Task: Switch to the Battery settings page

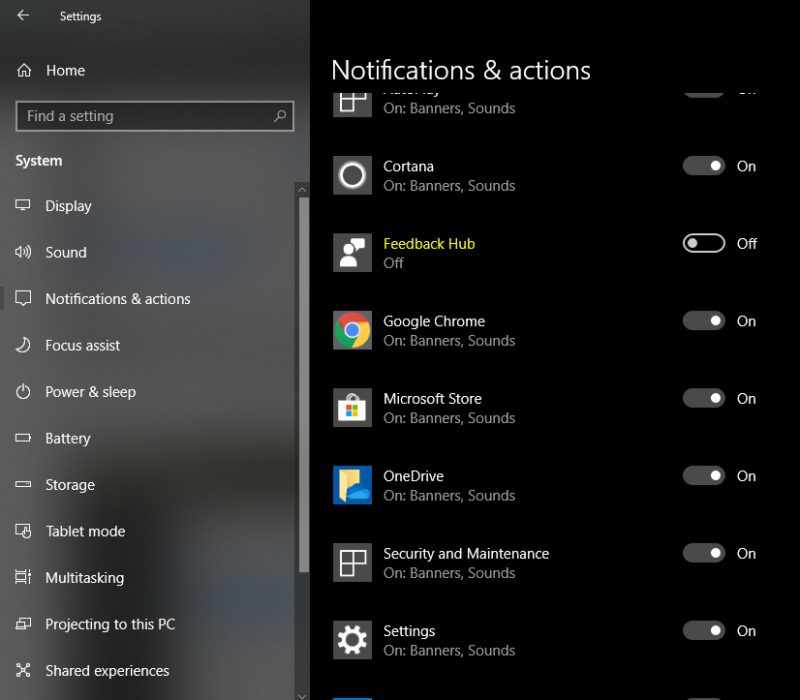Action: point(68,438)
